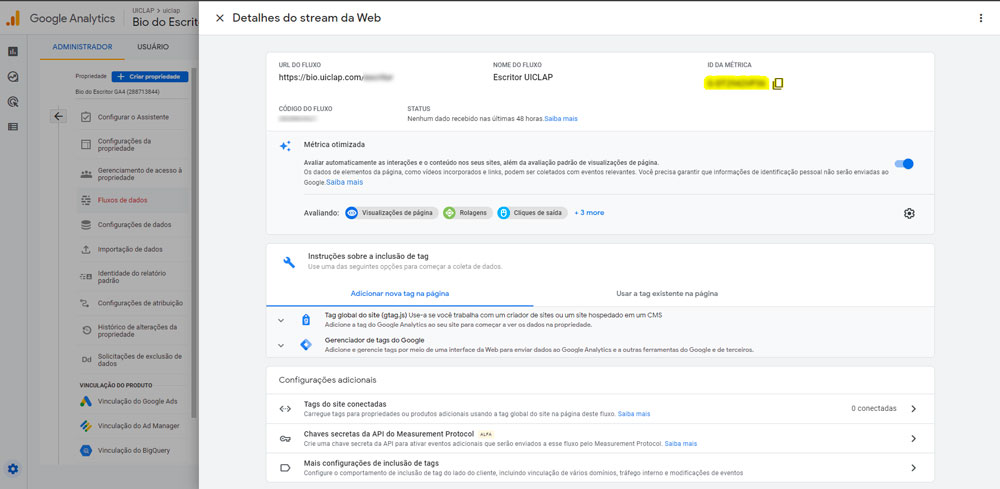Click the Rolagens chip
The height and width of the screenshot is (489, 1000).
click(x=468, y=213)
